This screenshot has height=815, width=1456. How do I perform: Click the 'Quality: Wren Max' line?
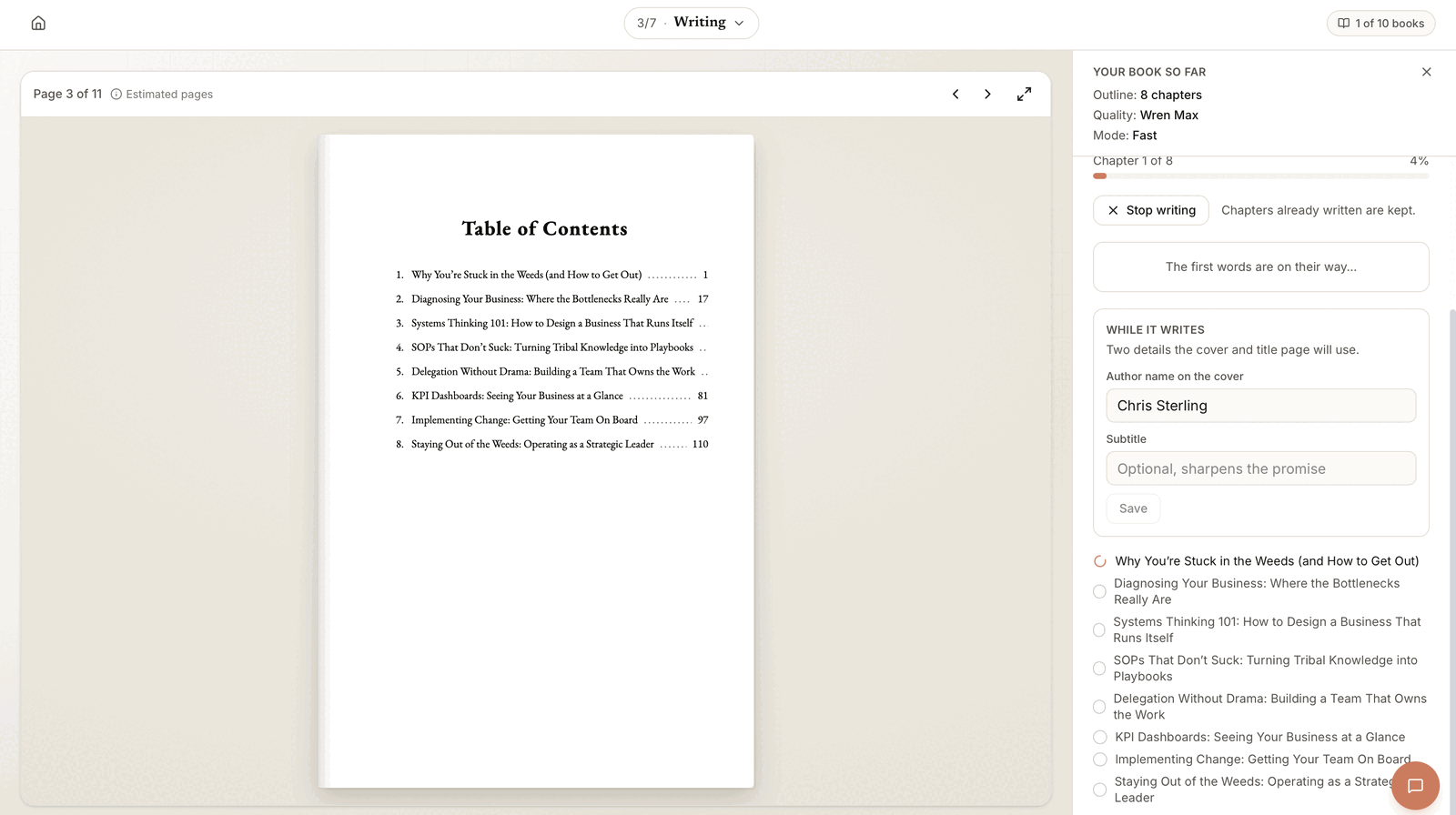coord(1146,116)
